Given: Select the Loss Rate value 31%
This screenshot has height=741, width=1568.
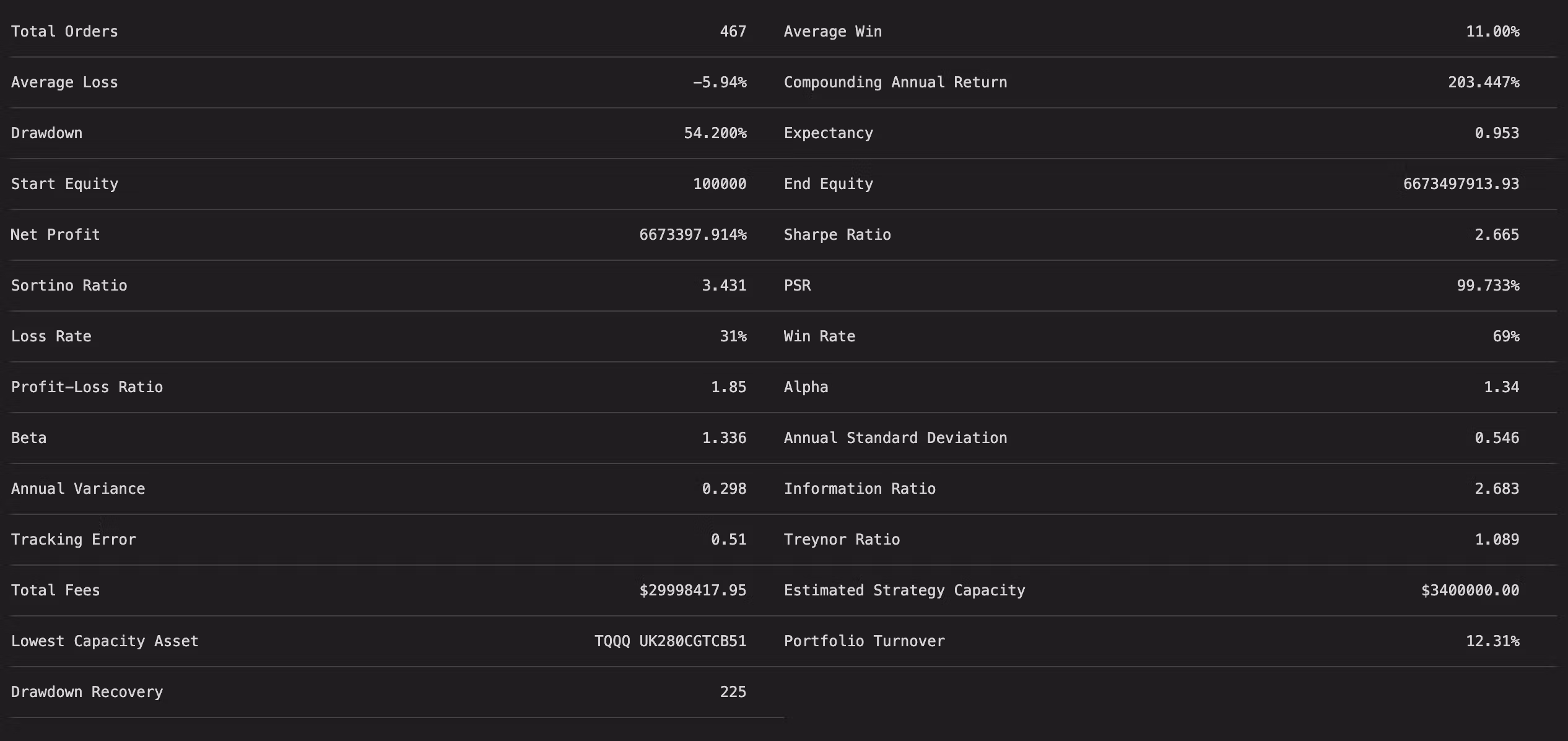Looking at the screenshot, I should click(733, 336).
